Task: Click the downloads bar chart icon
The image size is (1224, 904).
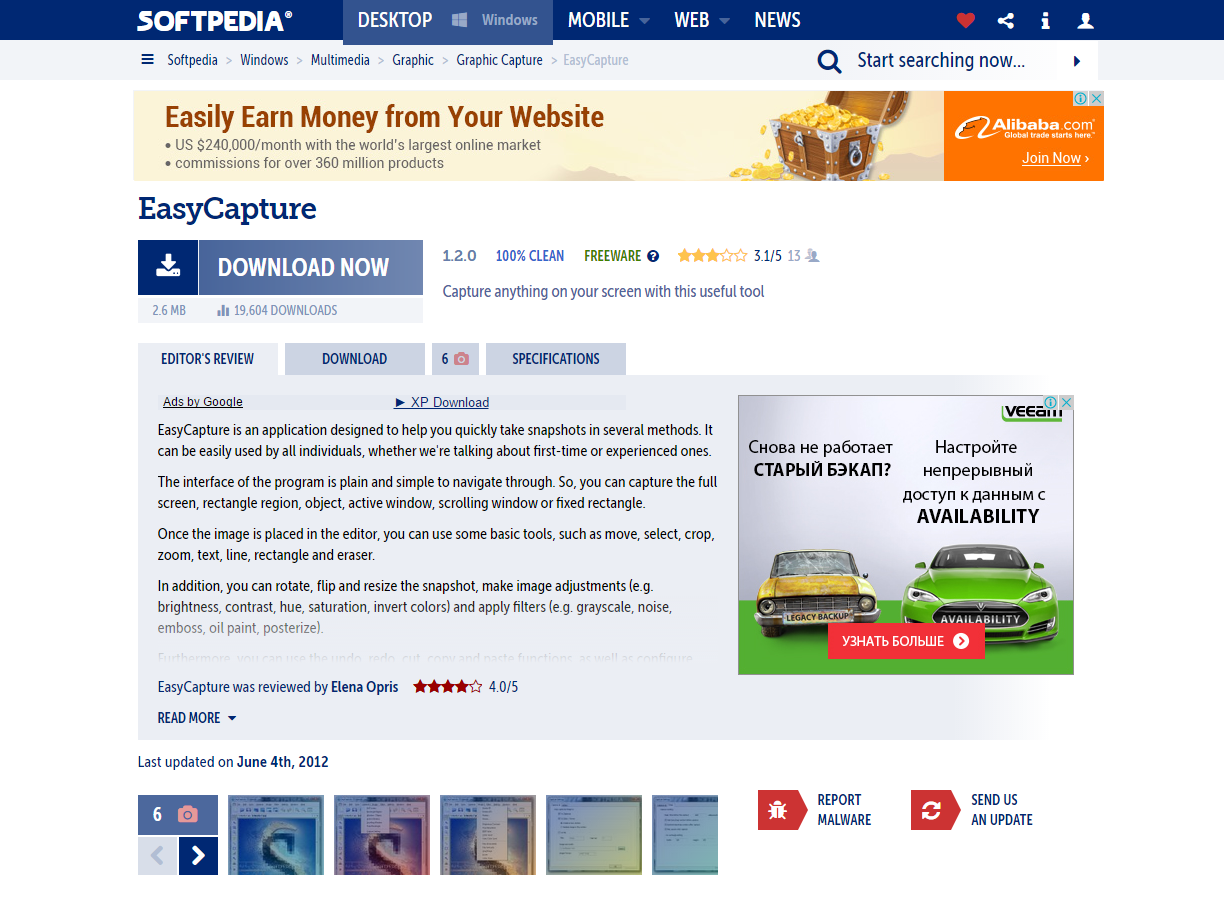Action: point(223,311)
